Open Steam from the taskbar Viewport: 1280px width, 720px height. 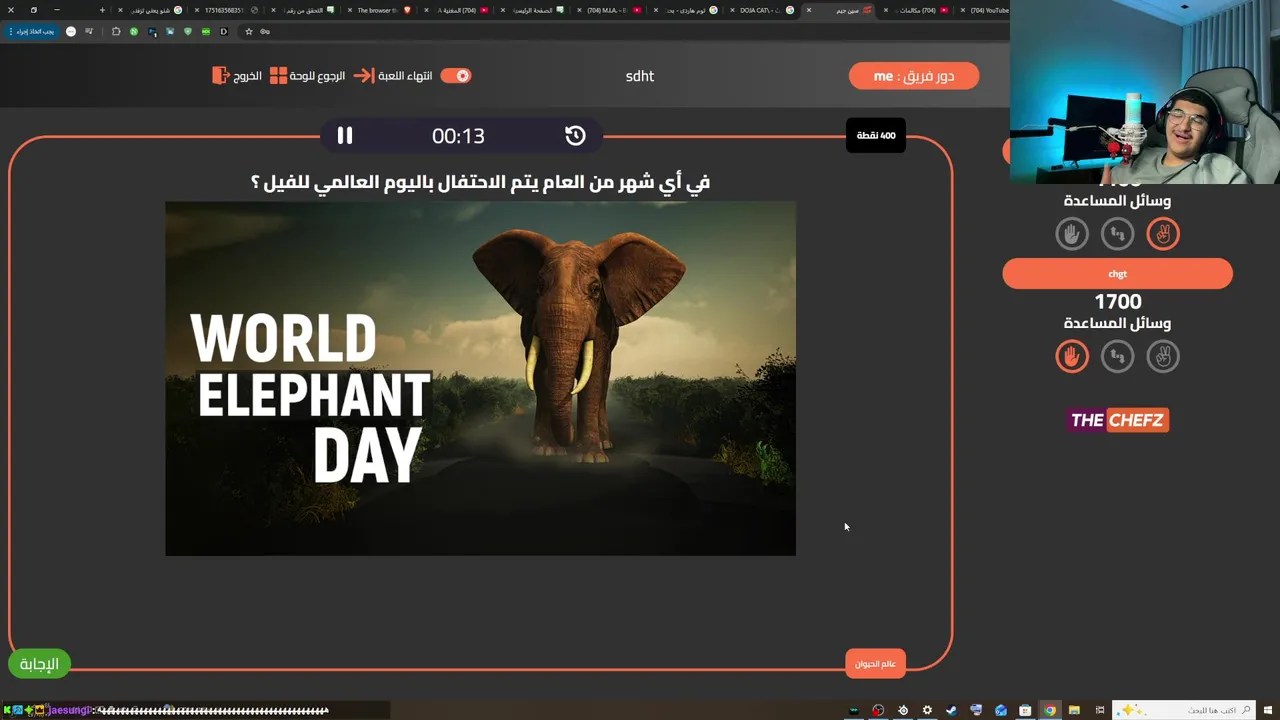(951, 710)
